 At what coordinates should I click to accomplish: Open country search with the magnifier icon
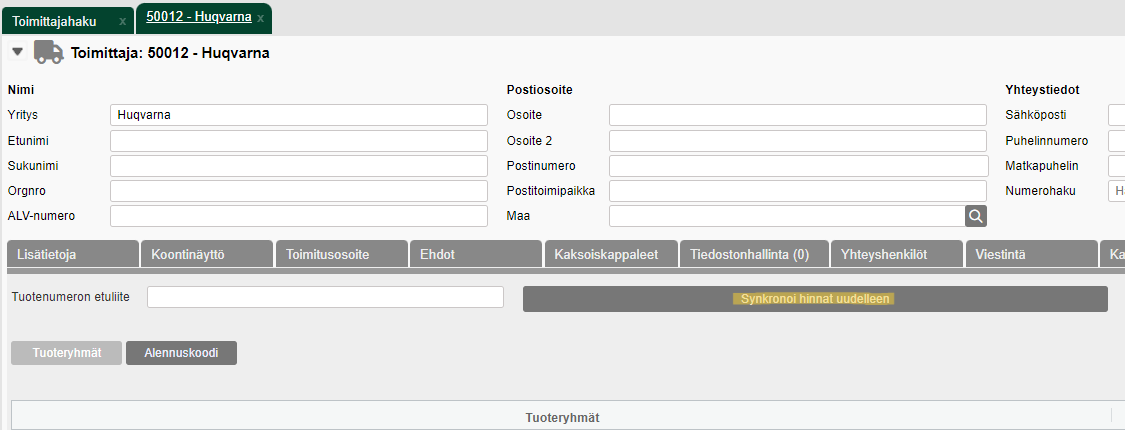click(x=976, y=215)
